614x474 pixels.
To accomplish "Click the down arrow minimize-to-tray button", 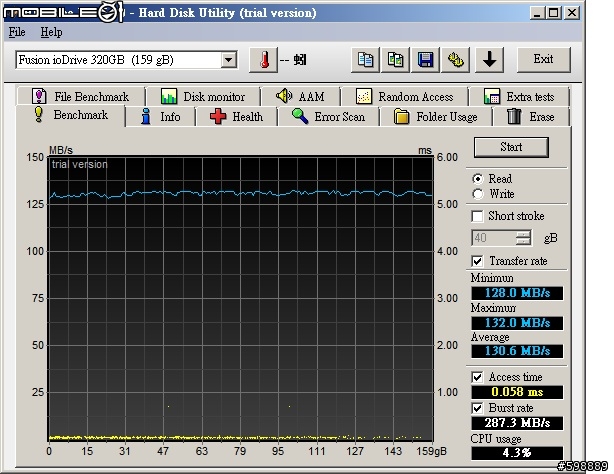I will click(489, 60).
